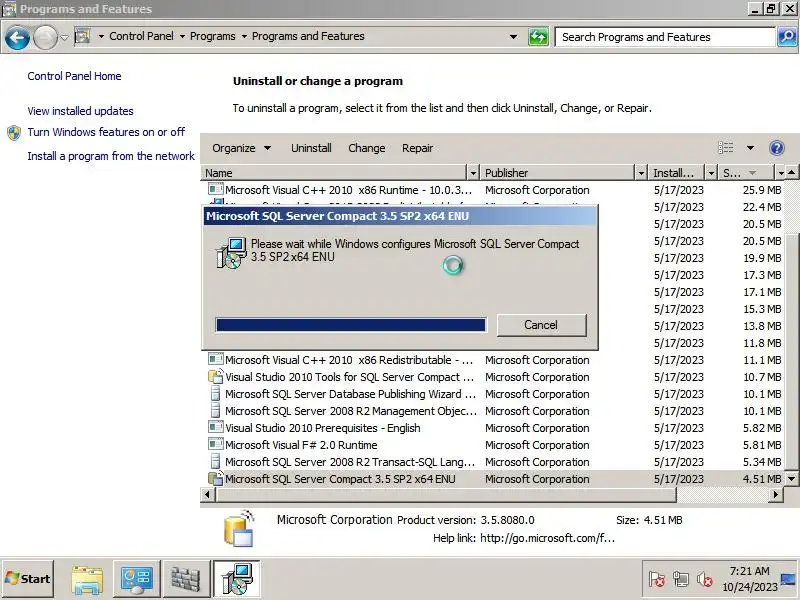Select Visual C++ 2010 x86 Redistributable row
Image resolution: width=800 pixels, height=600 pixels.
(494, 360)
